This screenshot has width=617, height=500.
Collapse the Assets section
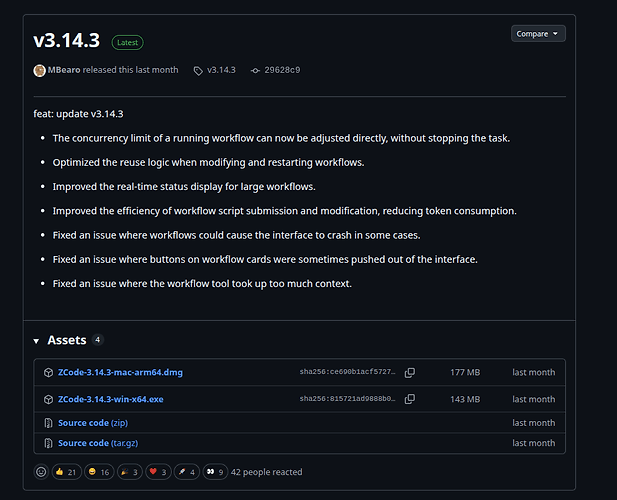coord(36,341)
